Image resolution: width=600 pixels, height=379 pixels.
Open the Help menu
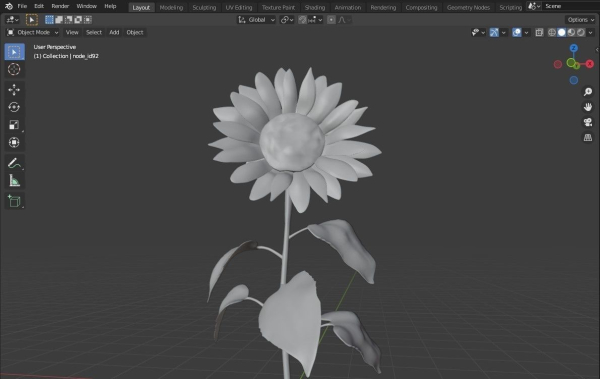coord(110,6)
